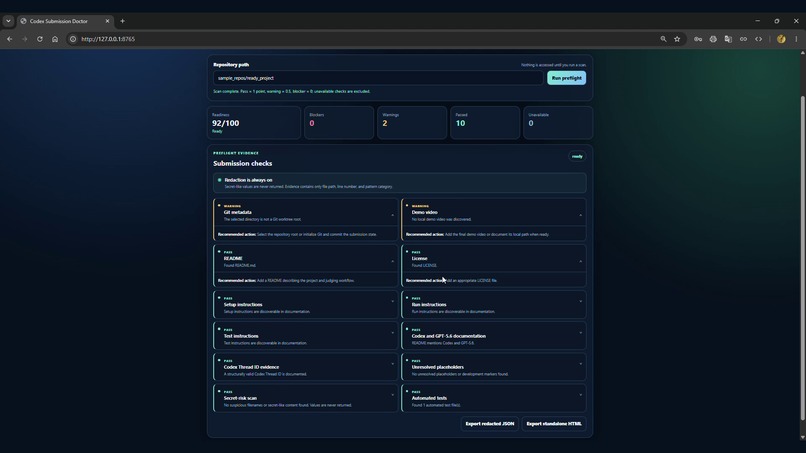This screenshot has width=806, height=453.
Task: Open the browser home page icon
Action: (55, 39)
